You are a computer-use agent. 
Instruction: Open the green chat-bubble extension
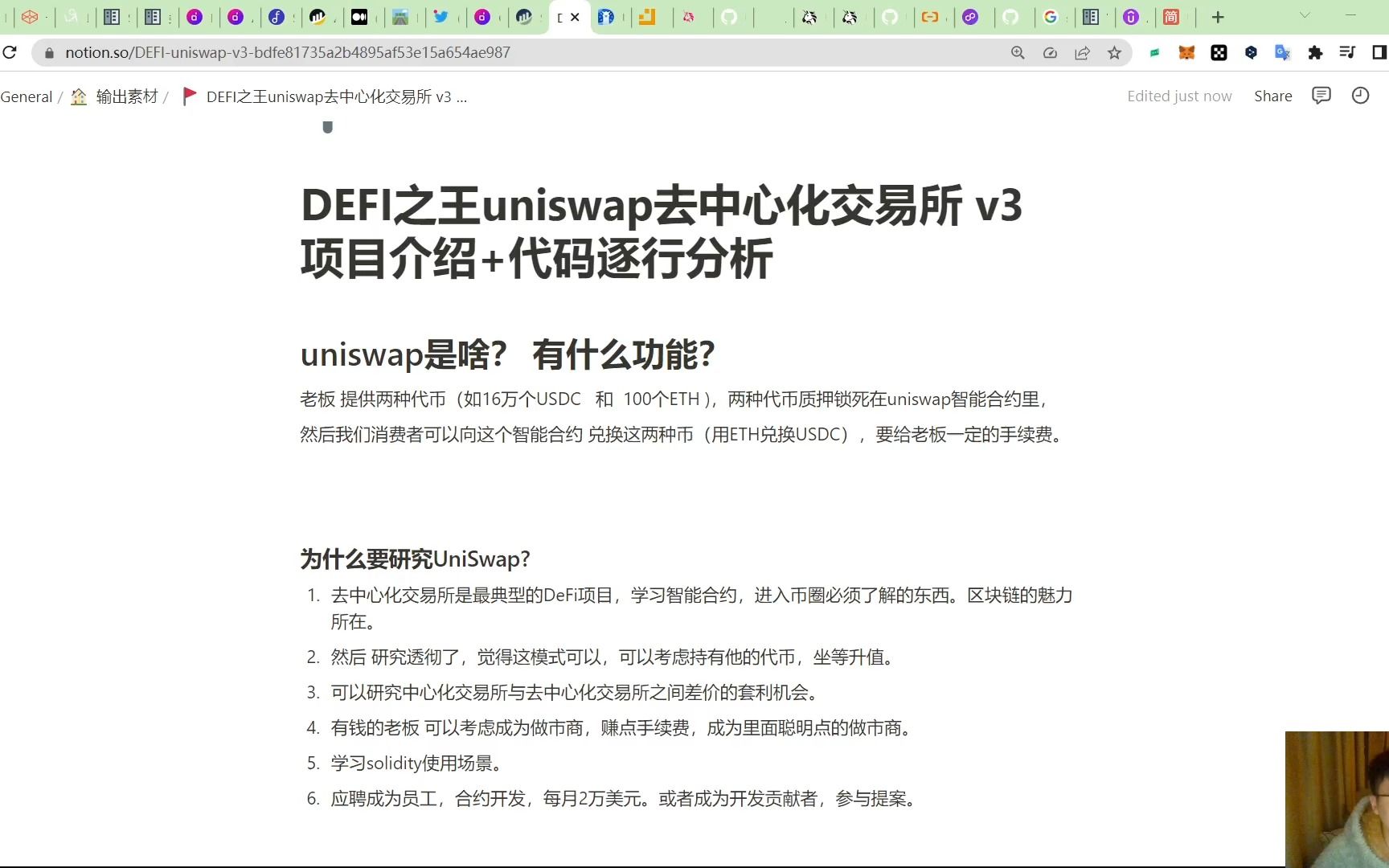[x=1154, y=52]
